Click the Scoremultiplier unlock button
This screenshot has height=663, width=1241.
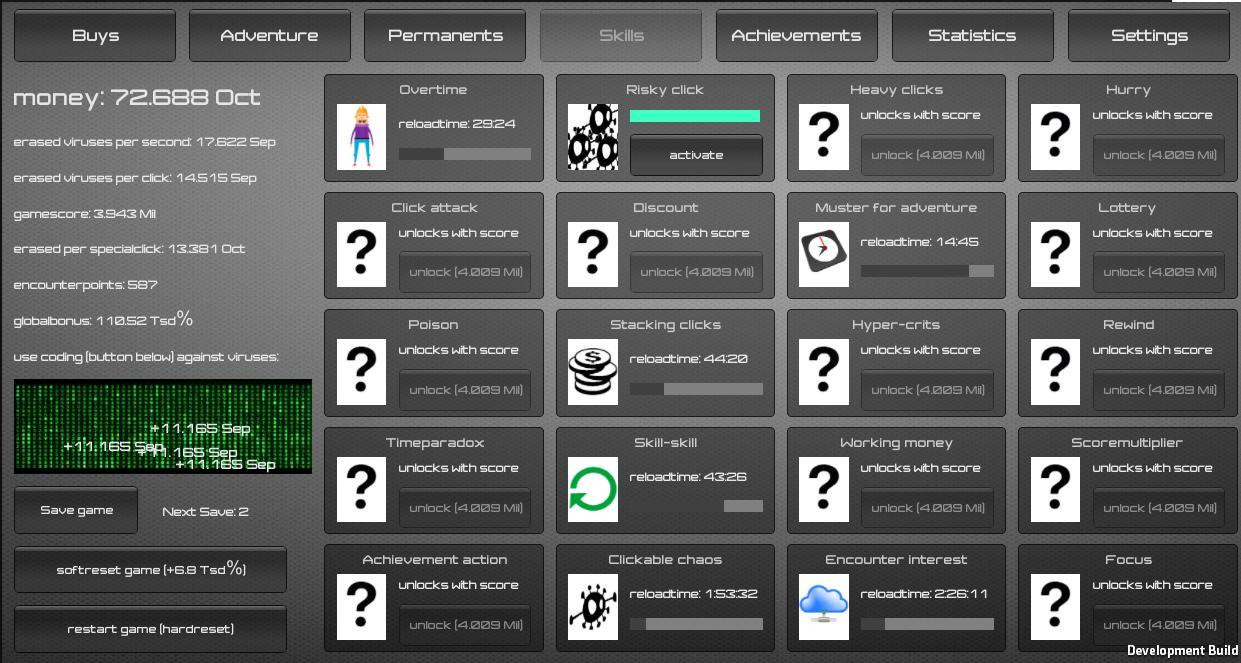[x=1159, y=508]
